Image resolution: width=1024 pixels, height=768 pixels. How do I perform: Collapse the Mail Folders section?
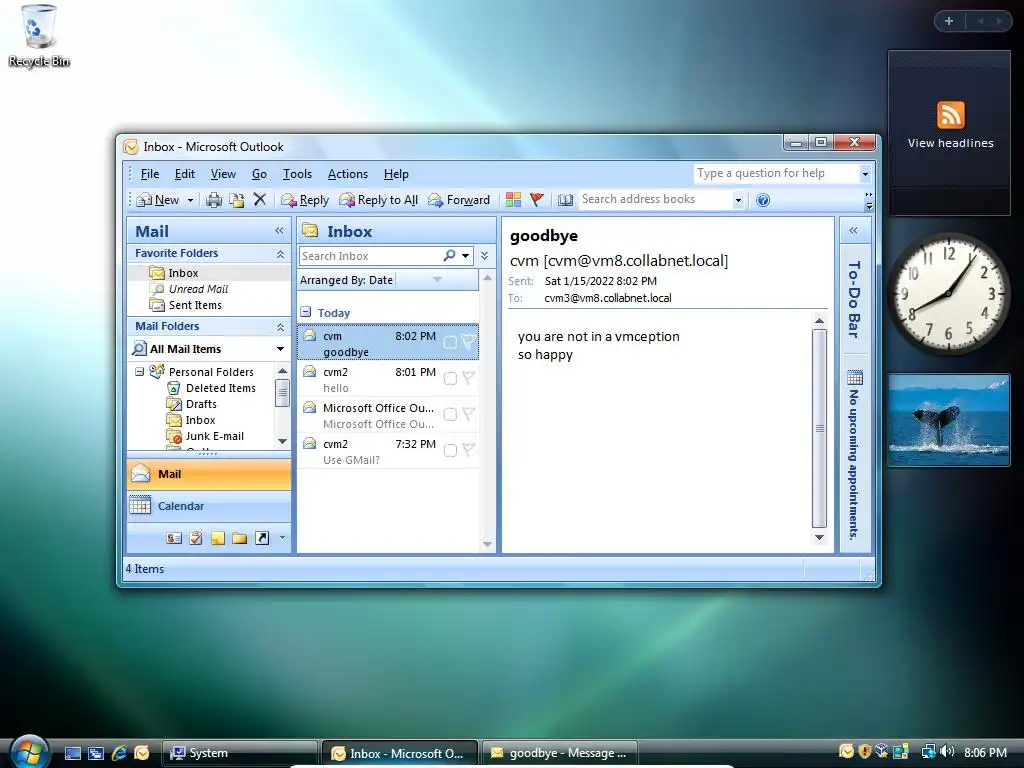point(280,327)
